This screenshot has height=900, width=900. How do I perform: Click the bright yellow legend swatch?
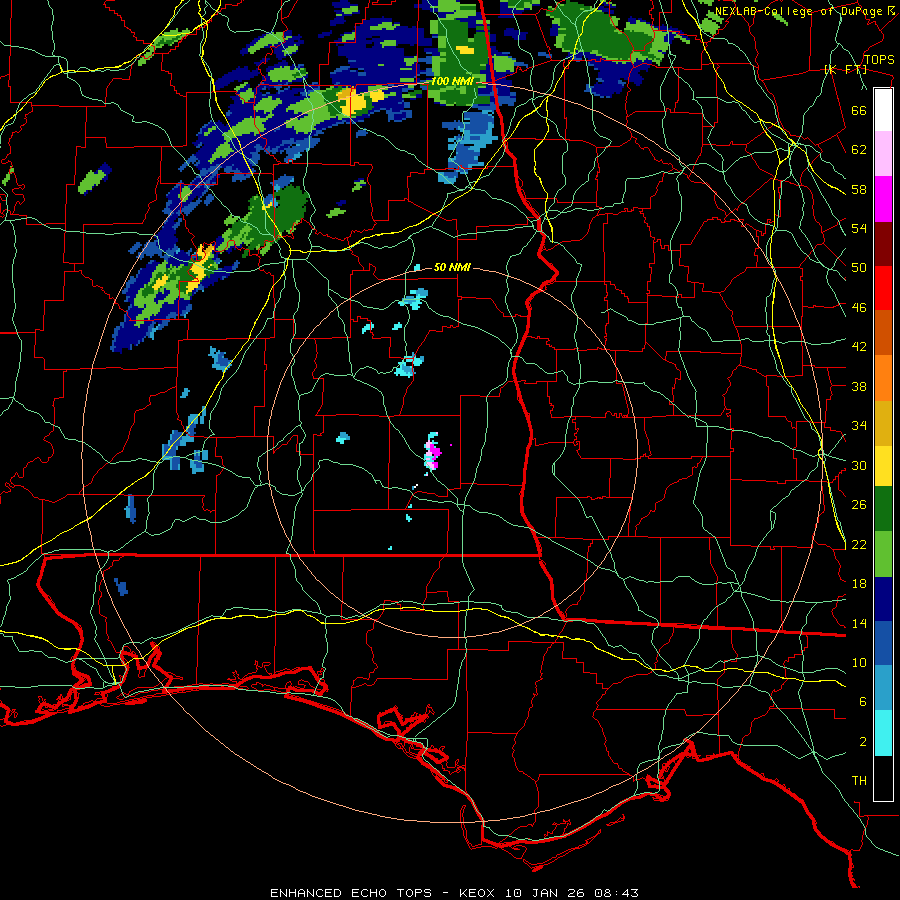pyautogui.click(x=883, y=466)
